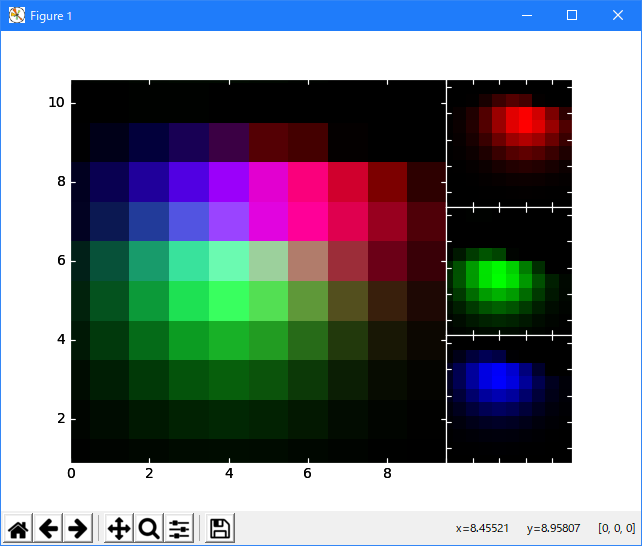Open the Configure subplots sliders icon
Screen dimensions: 642x546
179,529
